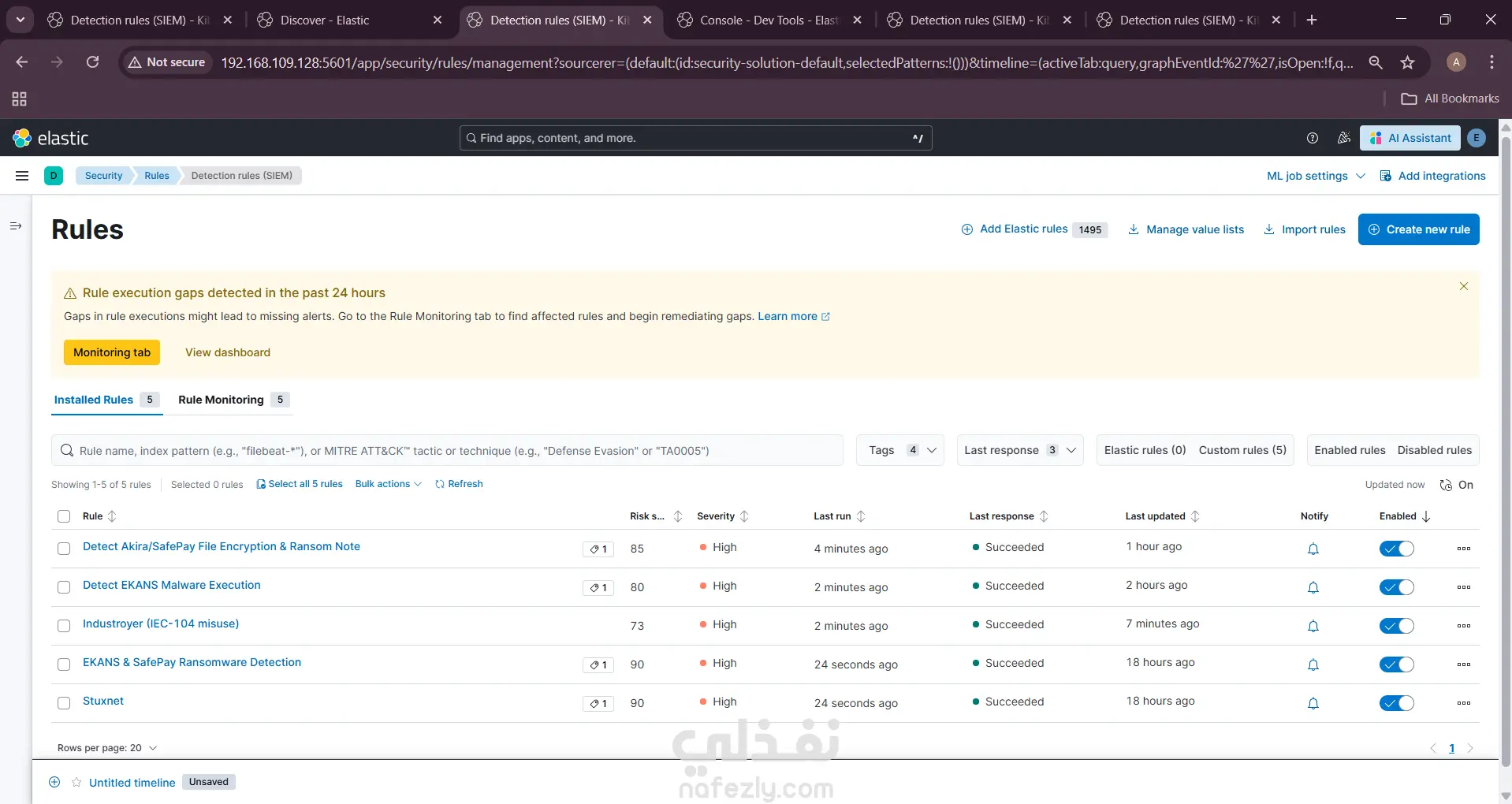Tick the select-all rules header checkbox
The image size is (1512, 804).
(x=64, y=516)
